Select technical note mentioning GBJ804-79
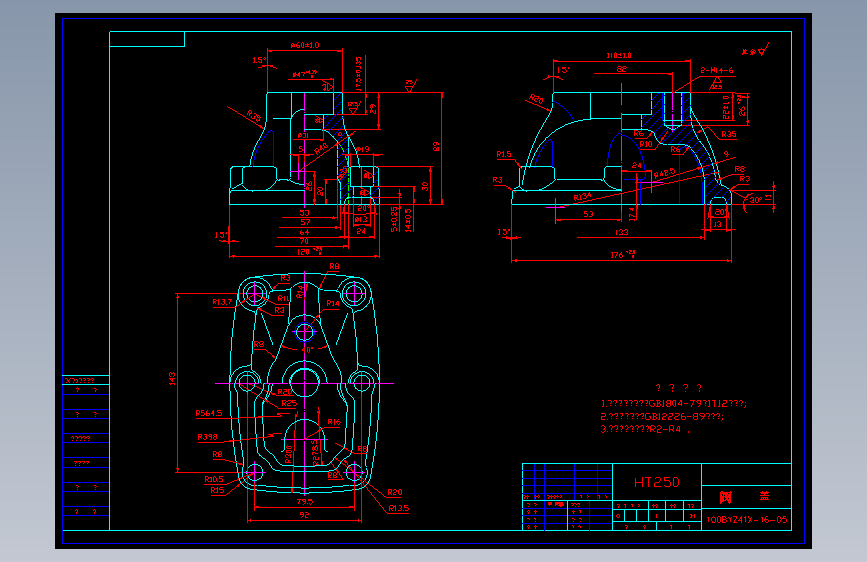 click(673, 404)
